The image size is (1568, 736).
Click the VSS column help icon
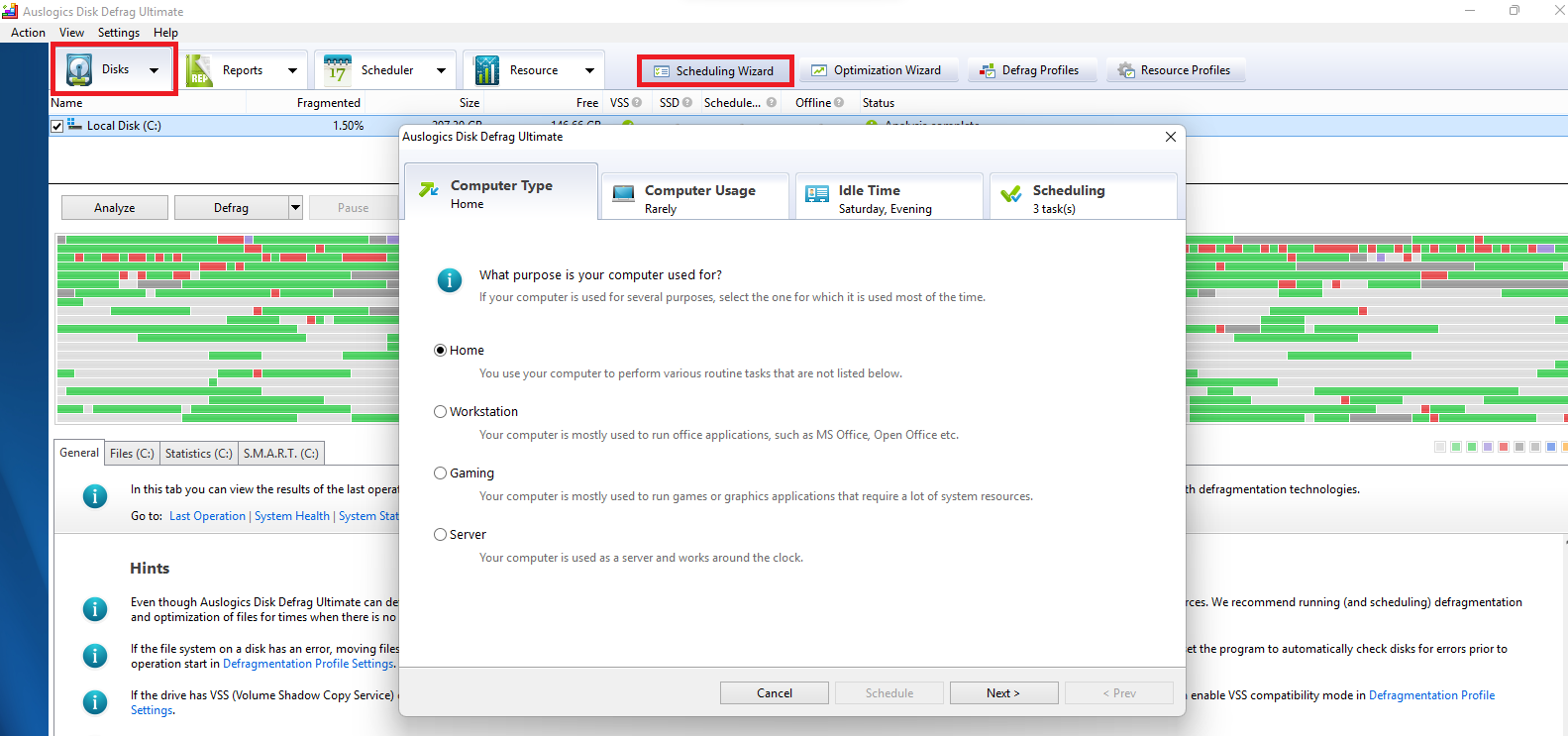637,103
